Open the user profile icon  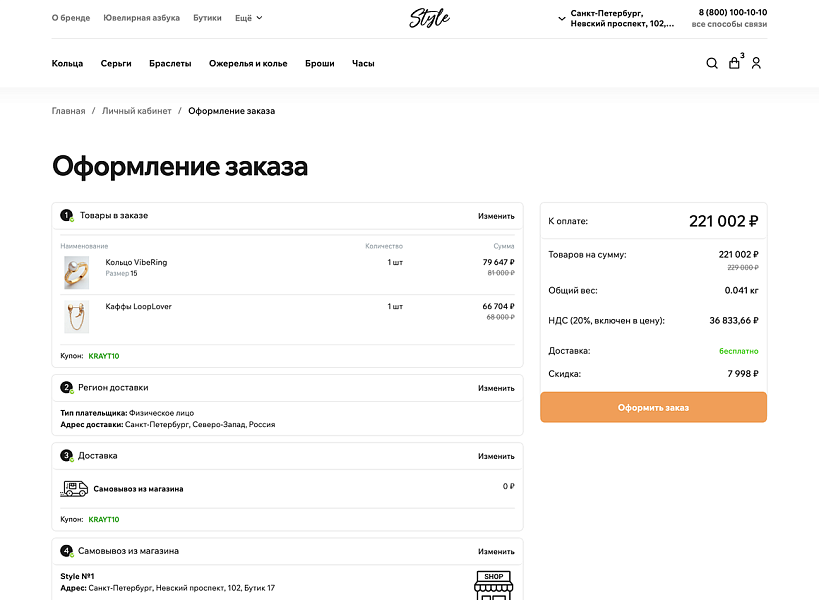tap(756, 63)
